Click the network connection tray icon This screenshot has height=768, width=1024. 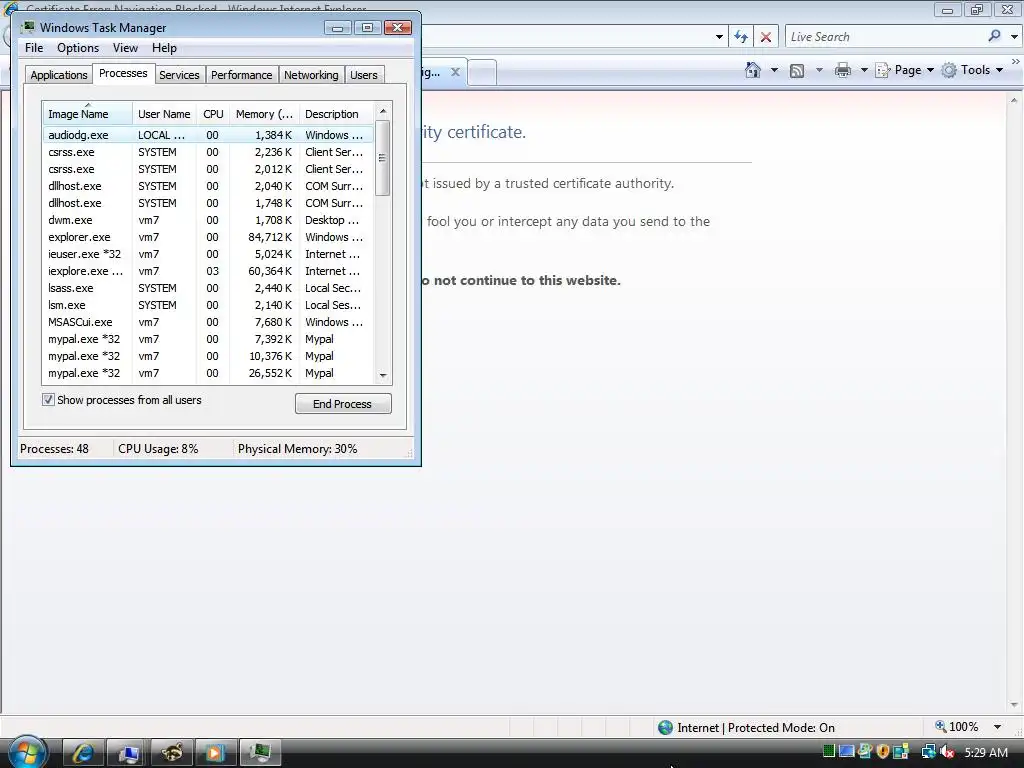(928, 752)
